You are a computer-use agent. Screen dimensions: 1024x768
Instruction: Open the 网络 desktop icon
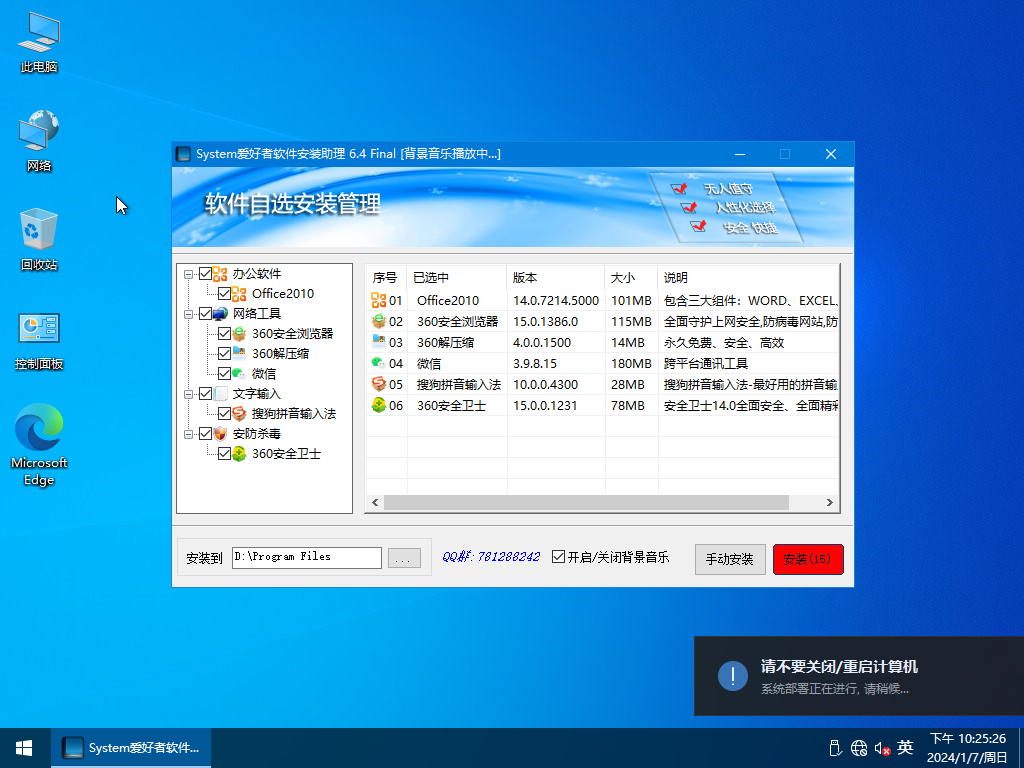[39, 141]
